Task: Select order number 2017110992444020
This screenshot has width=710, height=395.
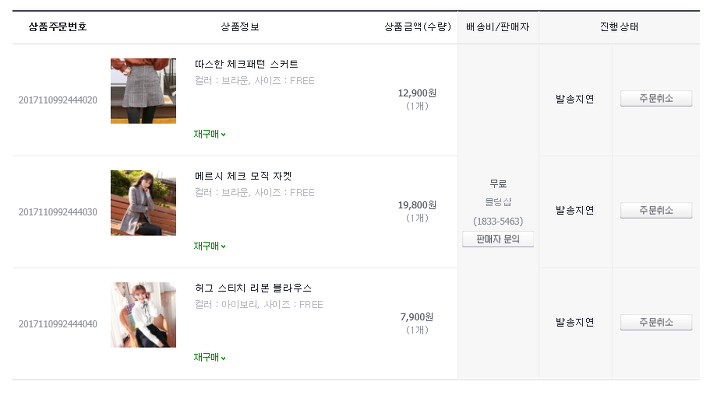Action: pos(58,100)
